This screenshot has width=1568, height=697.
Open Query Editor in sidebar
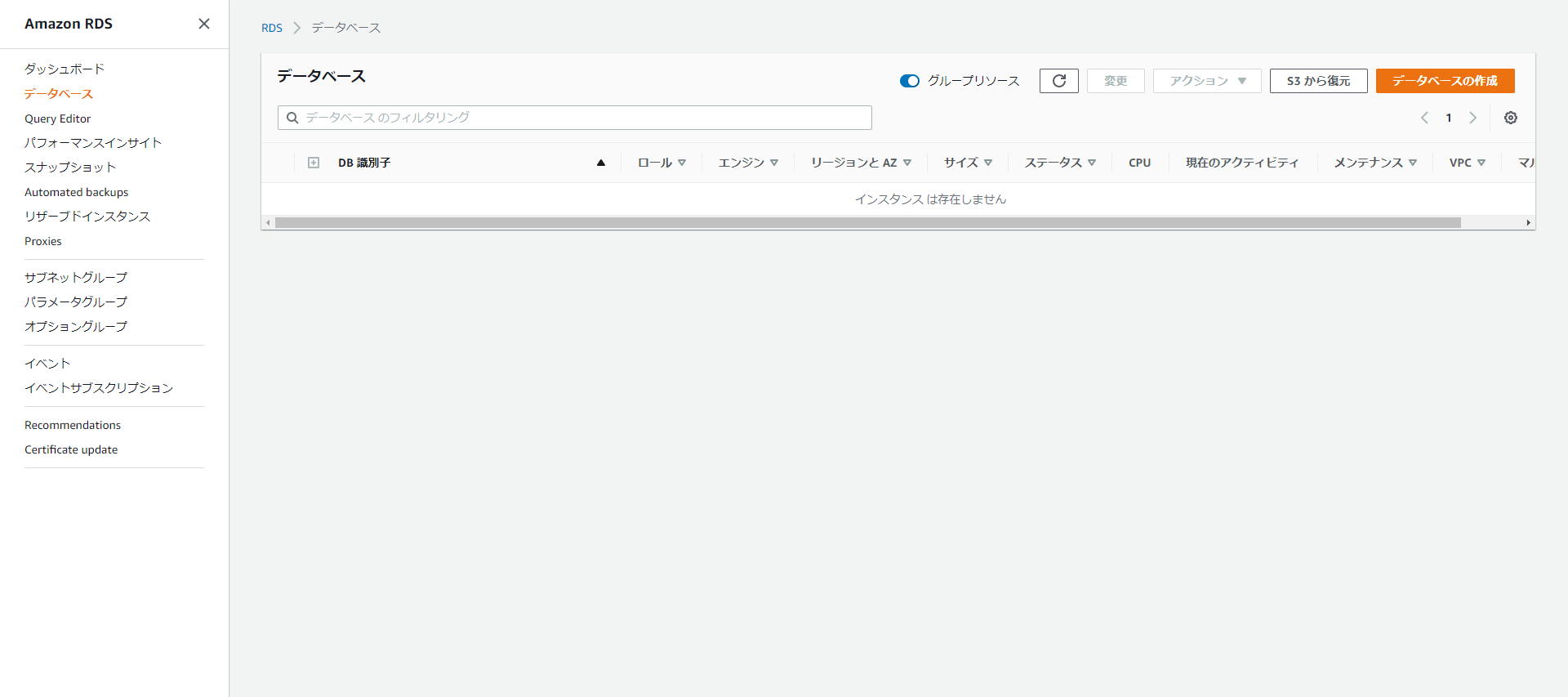[x=57, y=118]
